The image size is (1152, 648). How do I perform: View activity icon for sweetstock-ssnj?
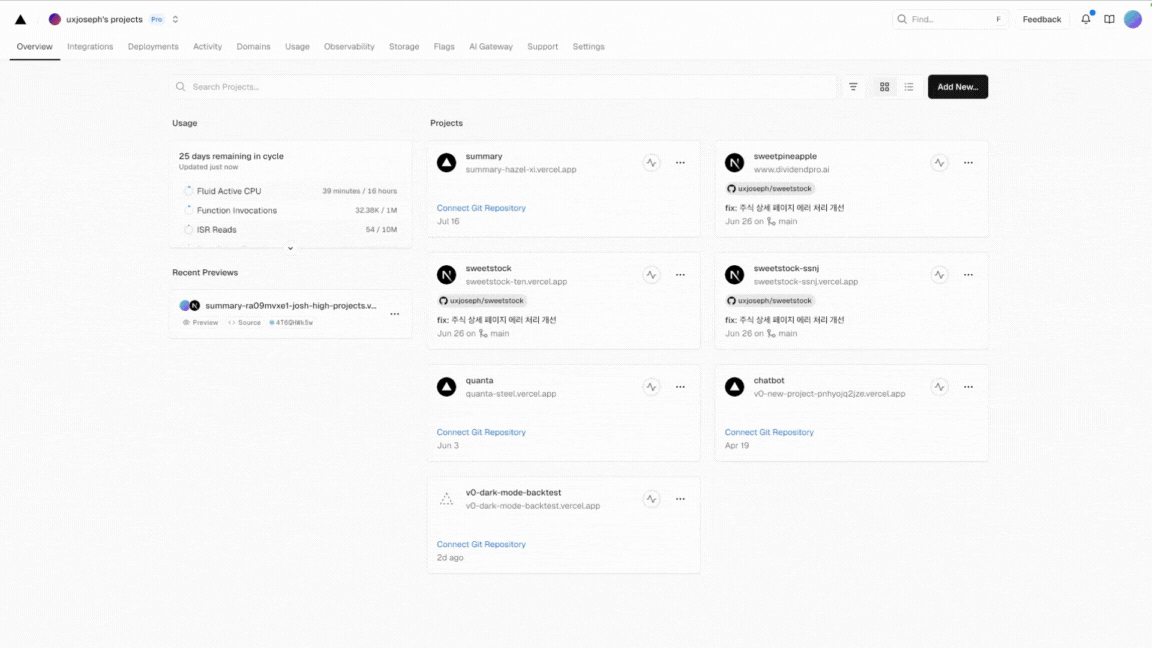[x=939, y=275]
